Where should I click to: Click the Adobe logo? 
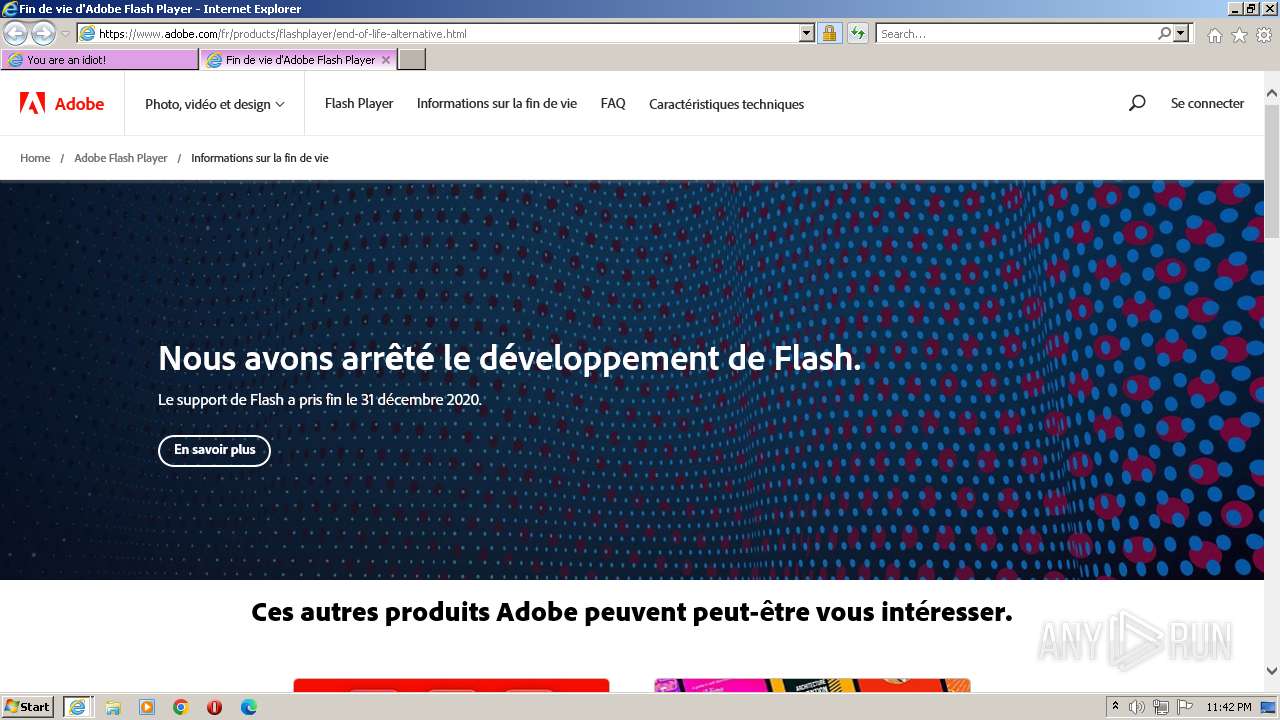coord(62,103)
